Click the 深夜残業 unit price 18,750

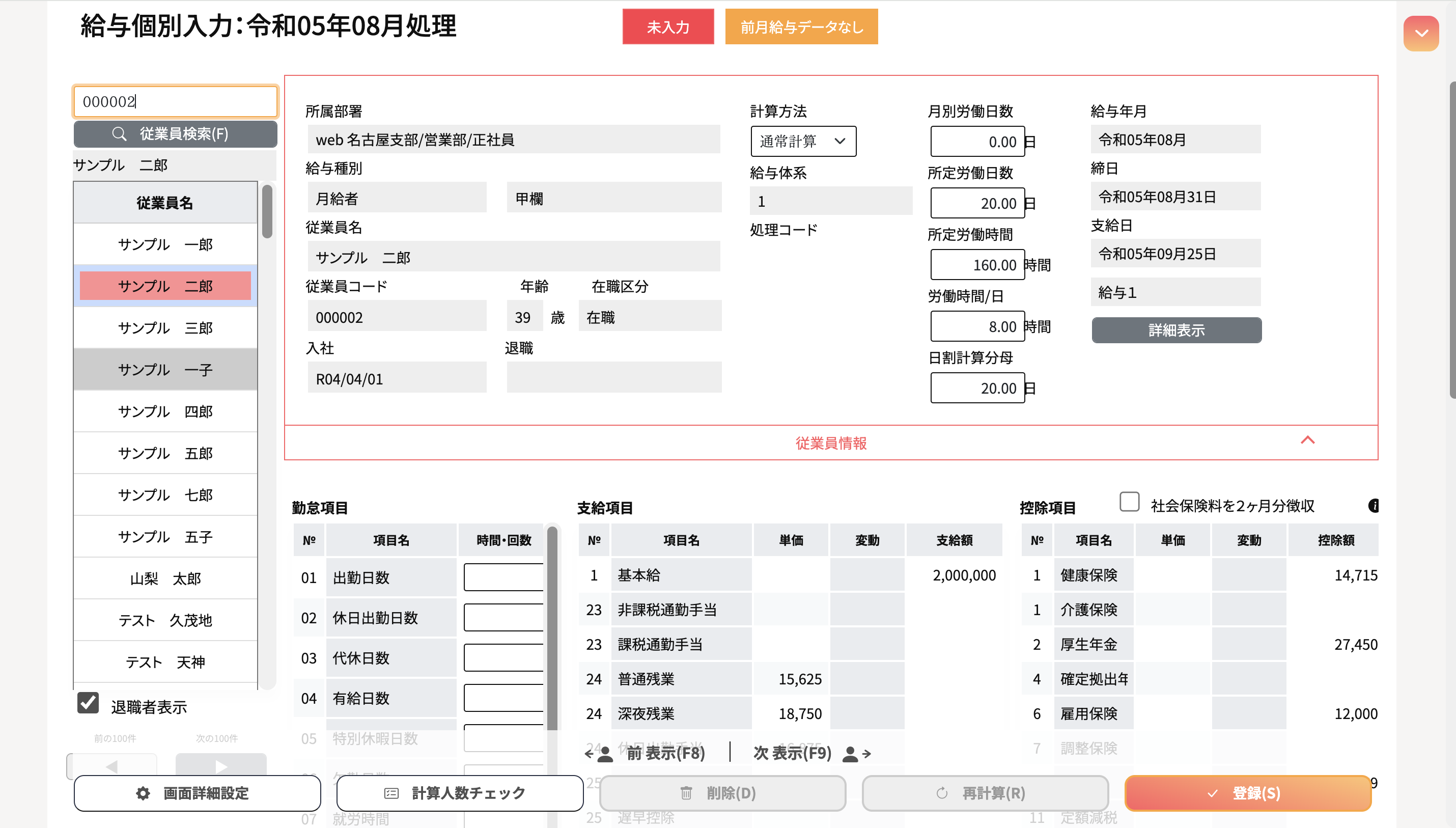click(x=800, y=714)
